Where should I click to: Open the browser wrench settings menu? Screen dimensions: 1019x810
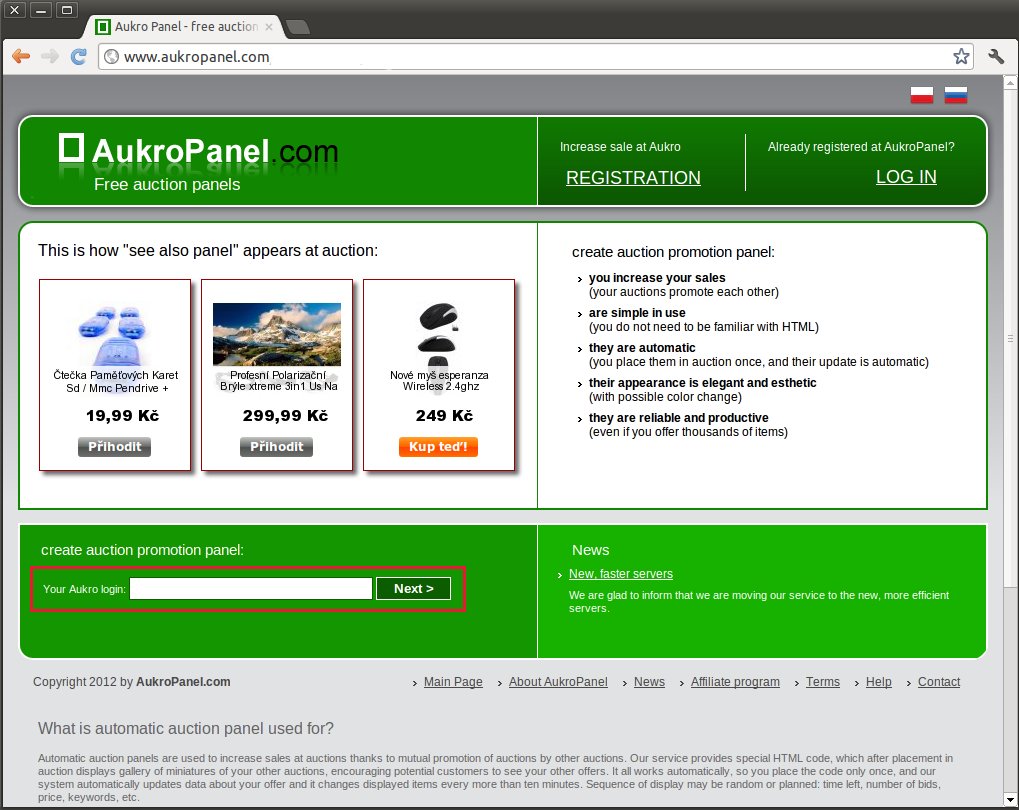tap(996, 57)
